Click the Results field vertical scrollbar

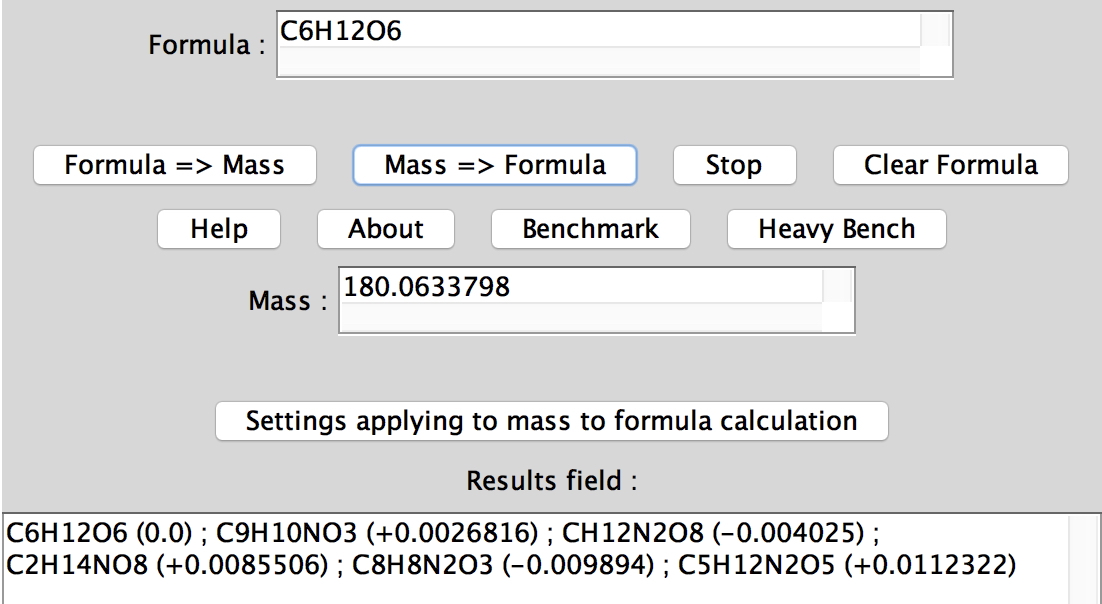1084,560
